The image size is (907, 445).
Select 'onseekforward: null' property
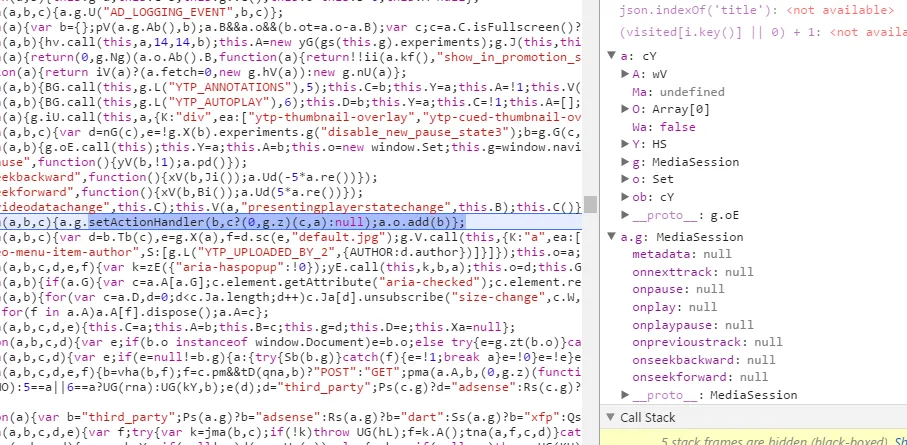pos(700,377)
